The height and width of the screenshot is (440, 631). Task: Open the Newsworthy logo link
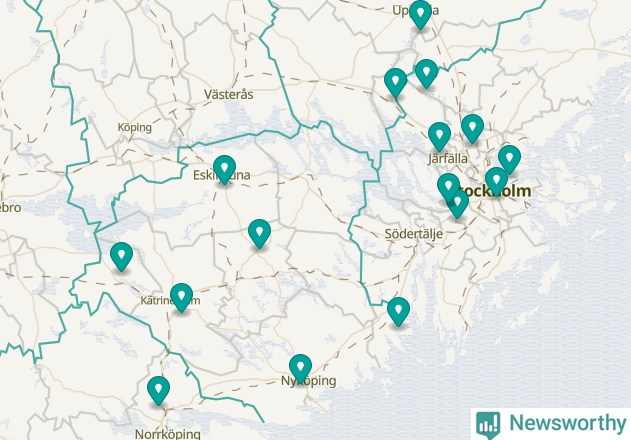click(x=551, y=424)
